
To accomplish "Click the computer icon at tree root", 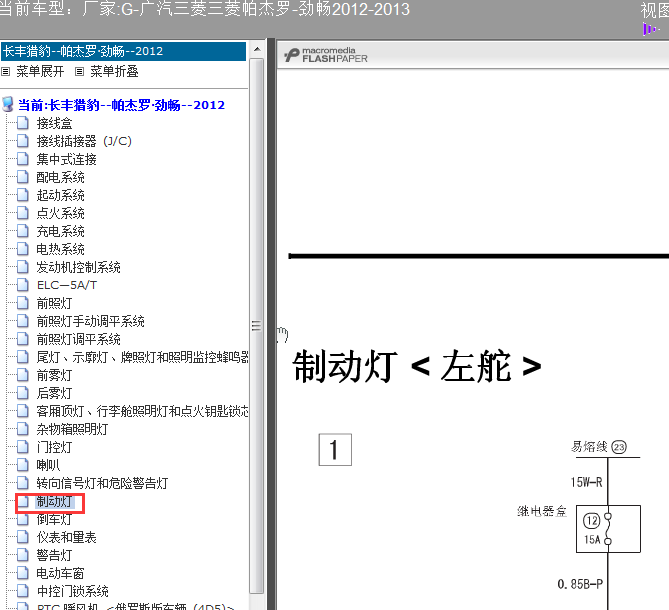I will click(8, 105).
